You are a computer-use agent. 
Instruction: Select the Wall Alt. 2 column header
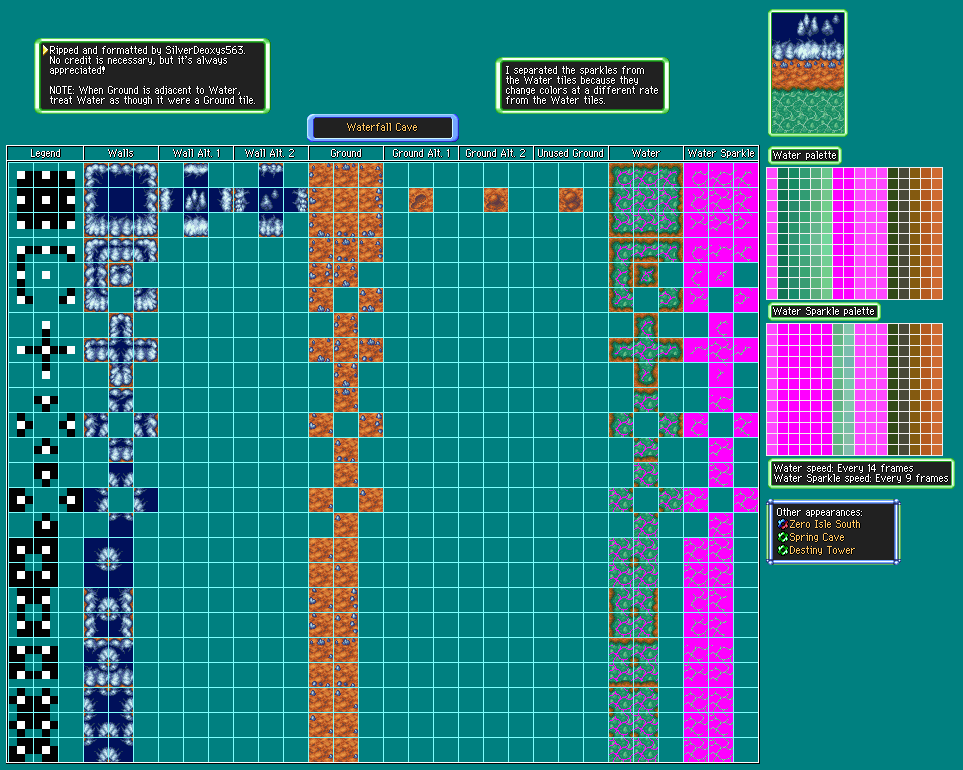270,154
